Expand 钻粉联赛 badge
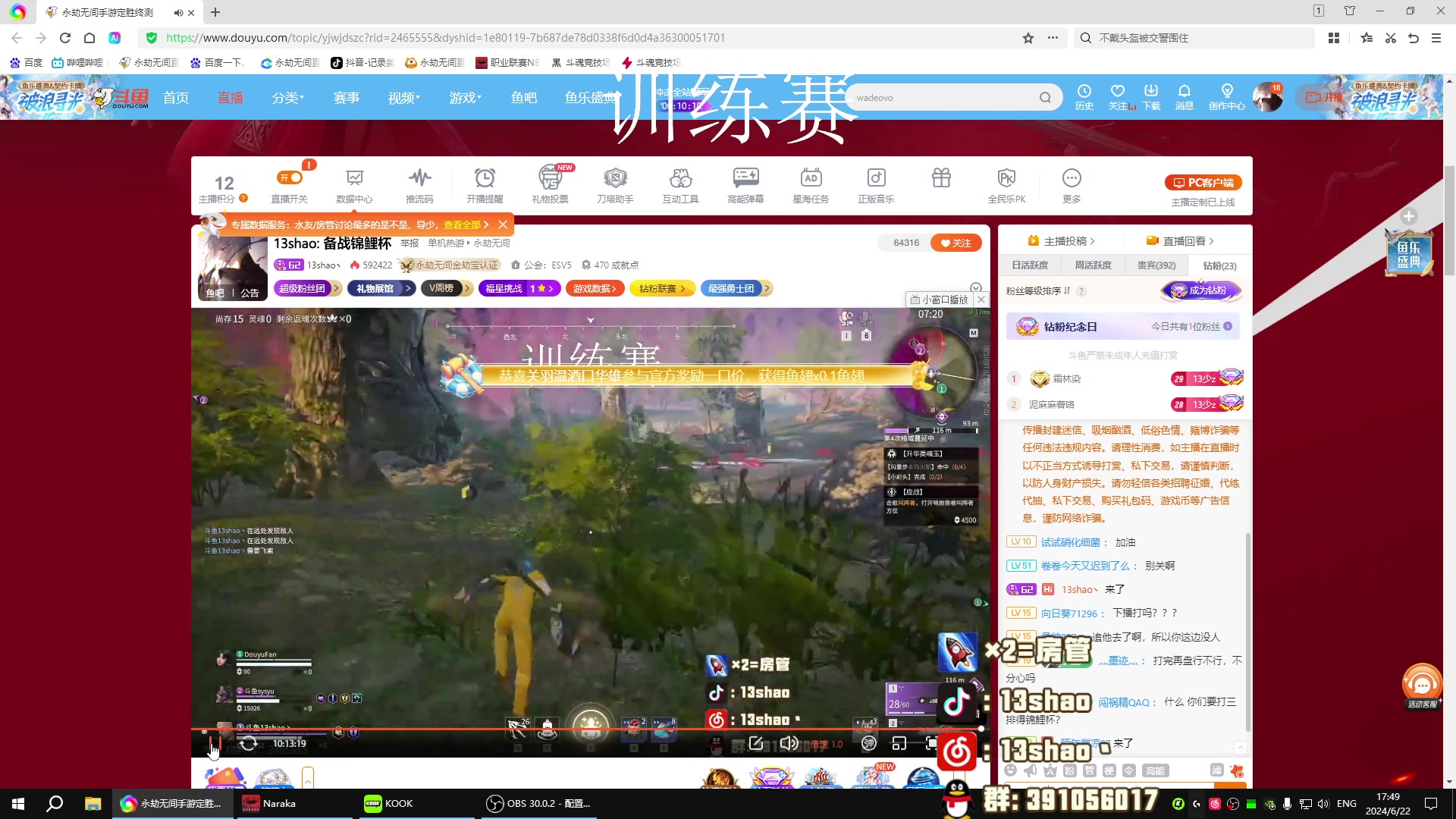The height and width of the screenshot is (819, 1456). pos(662,288)
